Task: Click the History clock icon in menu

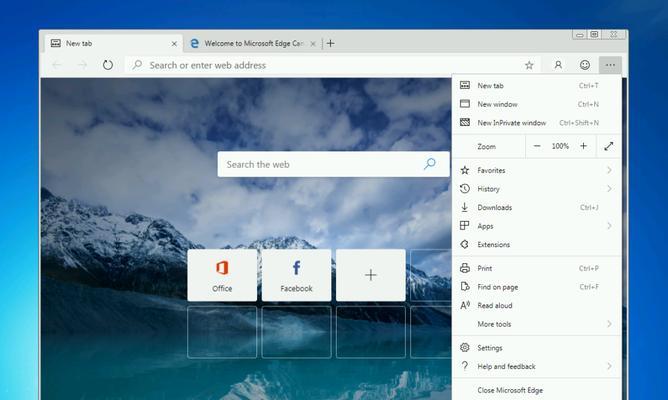Action: point(465,188)
